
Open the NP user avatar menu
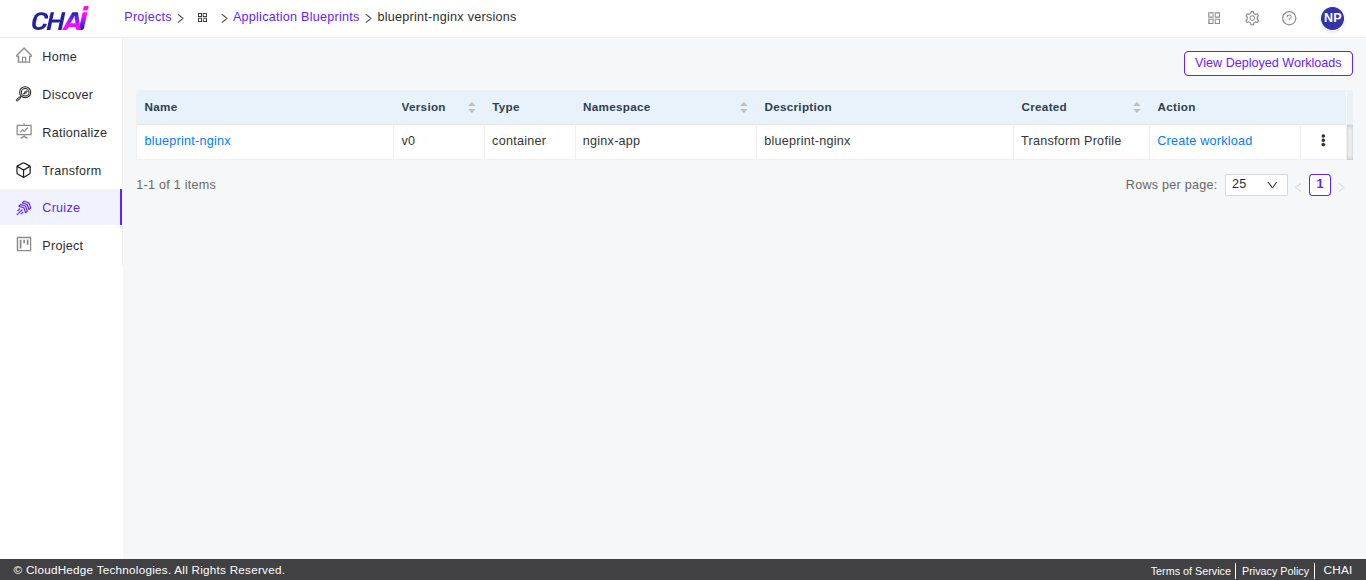coord(1332,18)
